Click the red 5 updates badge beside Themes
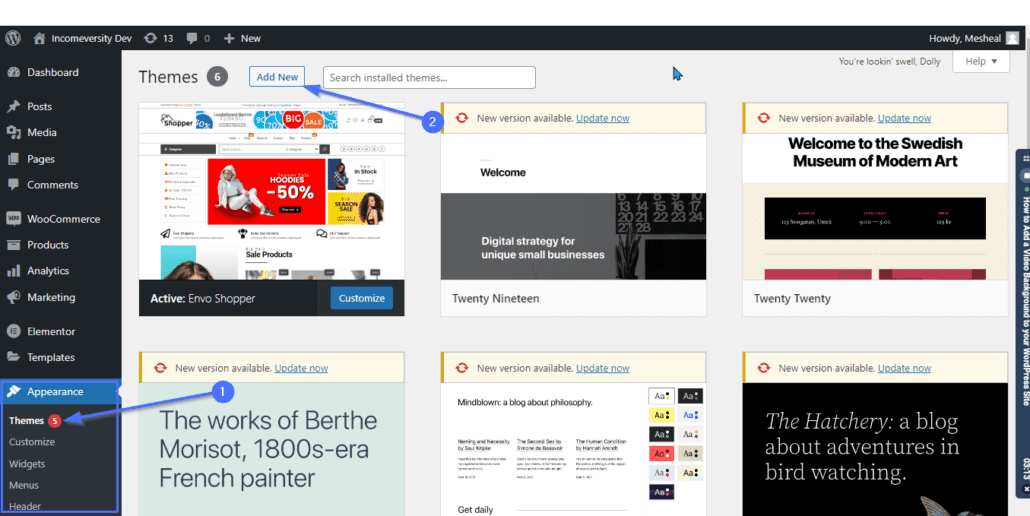 click(x=55, y=421)
